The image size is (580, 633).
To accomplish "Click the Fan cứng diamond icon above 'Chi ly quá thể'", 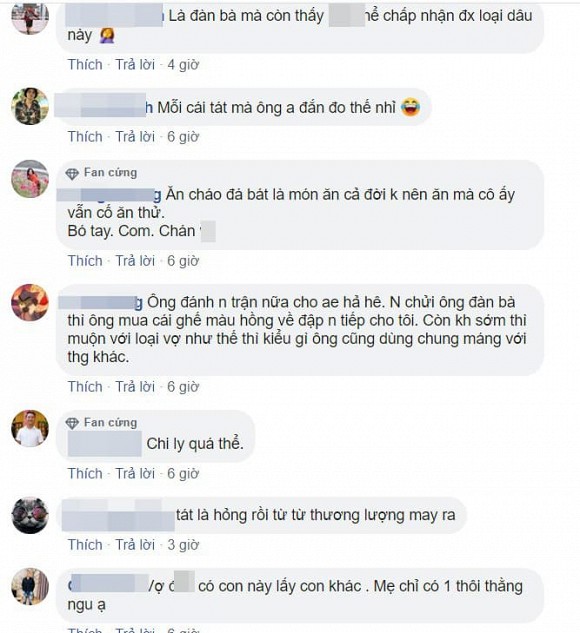I will [72, 423].
